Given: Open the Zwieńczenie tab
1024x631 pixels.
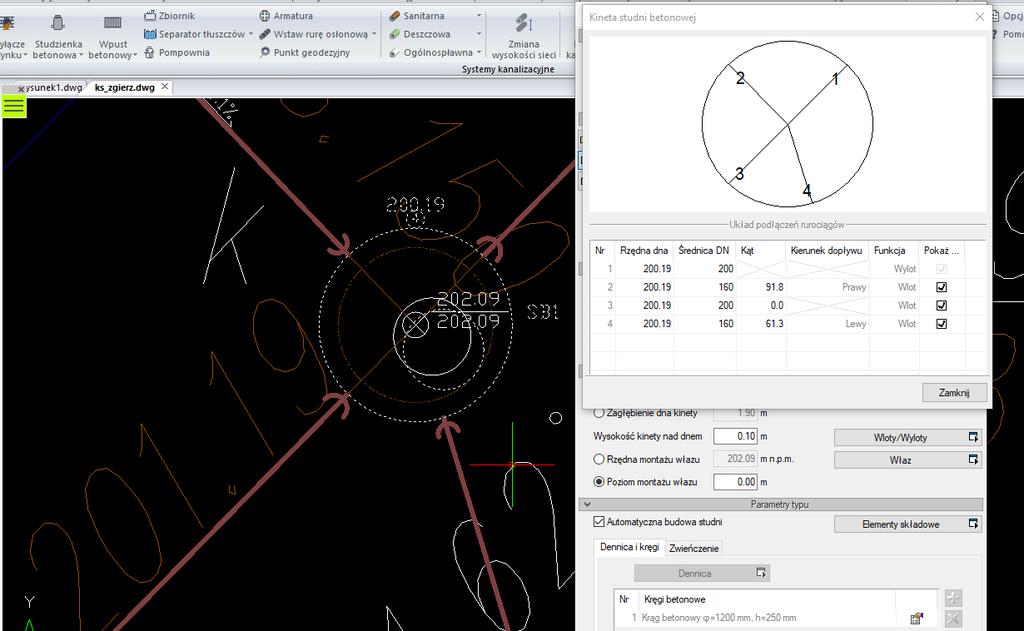Looking at the screenshot, I should tap(694, 548).
